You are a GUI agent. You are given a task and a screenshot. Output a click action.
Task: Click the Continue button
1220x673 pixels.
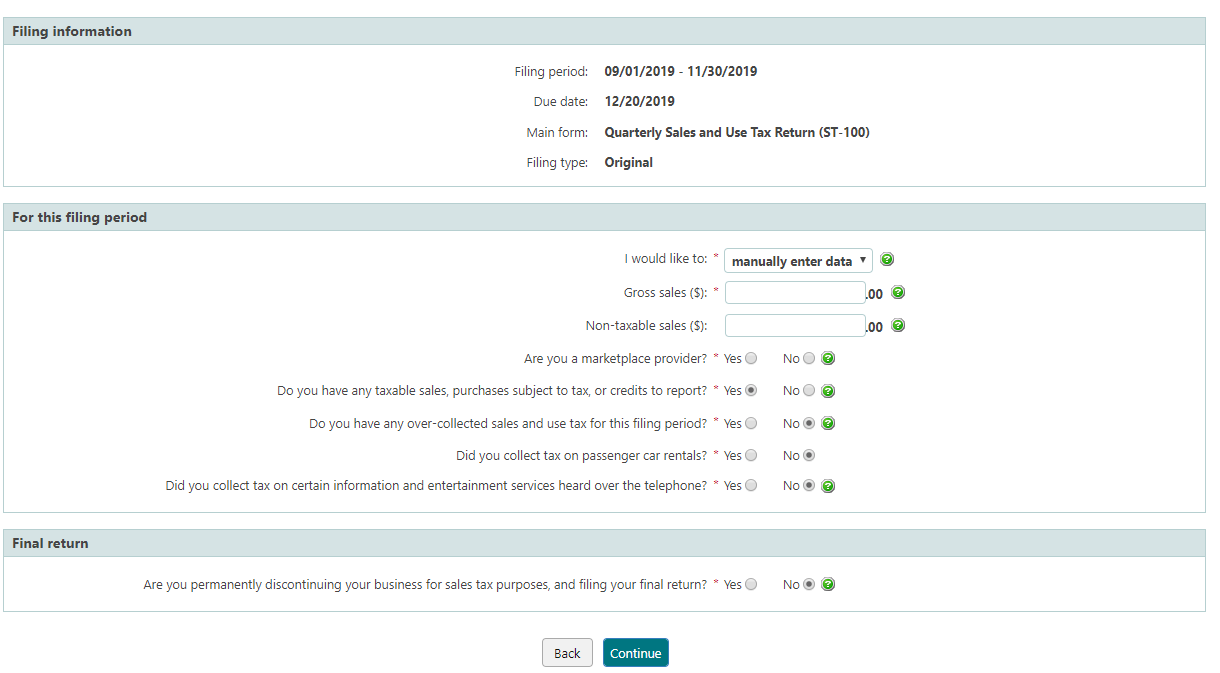tap(636, 653)
